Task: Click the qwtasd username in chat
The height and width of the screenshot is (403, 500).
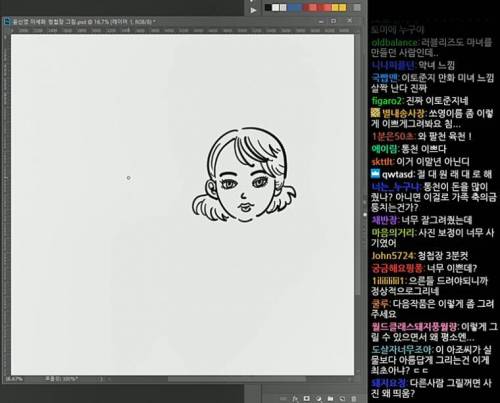Action: pyautogui.click(x=398, y=174)
